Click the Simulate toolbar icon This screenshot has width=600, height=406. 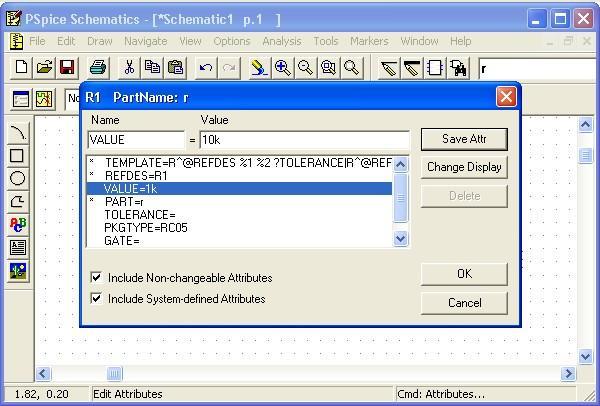(44, 99)
